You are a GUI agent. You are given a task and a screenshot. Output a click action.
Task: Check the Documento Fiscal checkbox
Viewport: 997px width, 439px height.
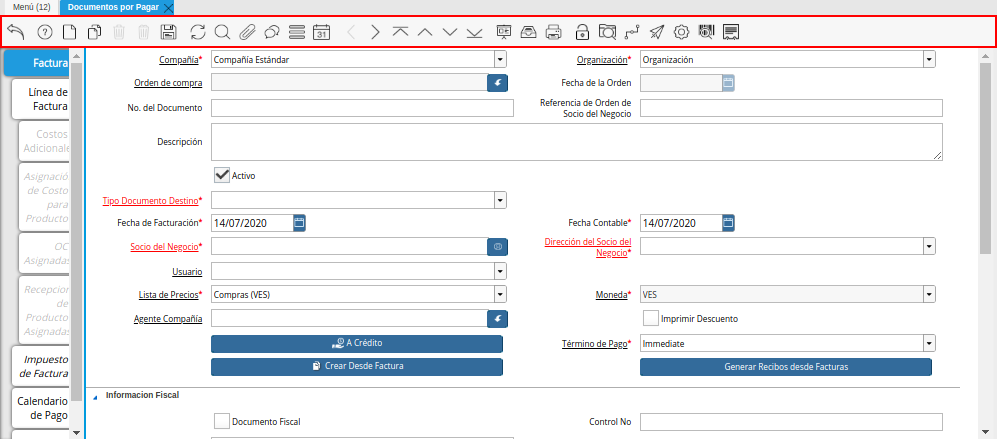[x=222, y=422]
